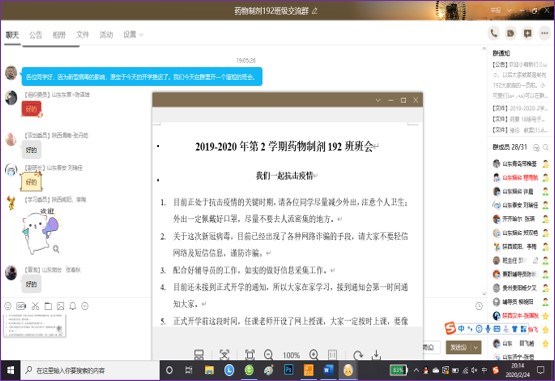Click the bracketed scan icon in image viewer toolbar

224,354
